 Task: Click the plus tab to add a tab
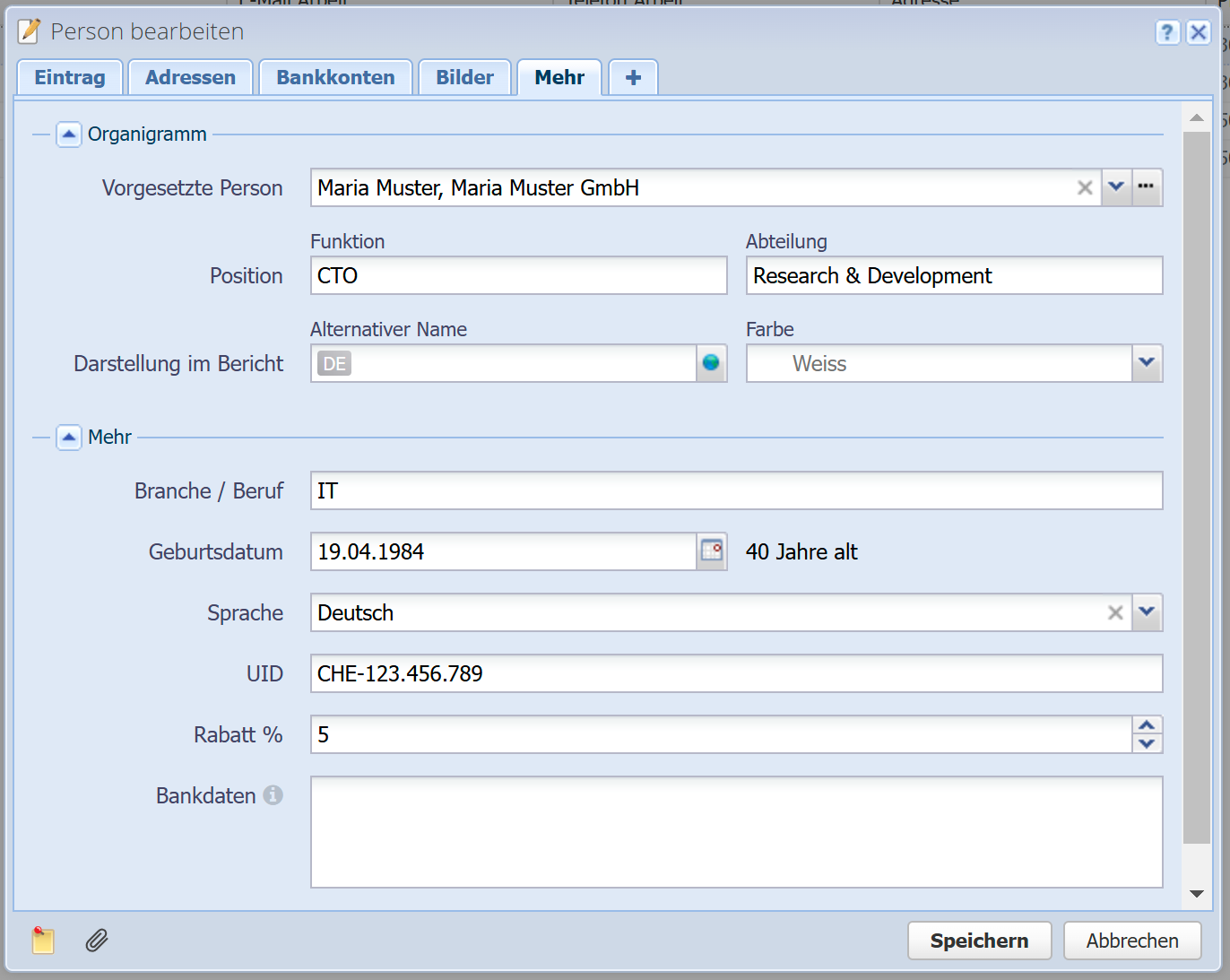click(633, 78)
